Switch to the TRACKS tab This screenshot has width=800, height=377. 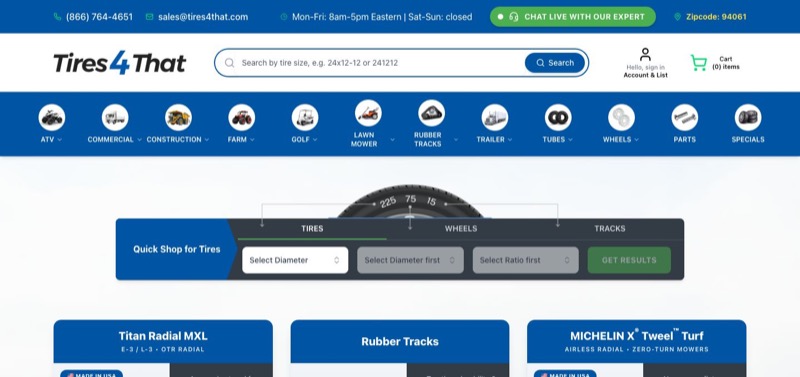(x=610, y=229)
